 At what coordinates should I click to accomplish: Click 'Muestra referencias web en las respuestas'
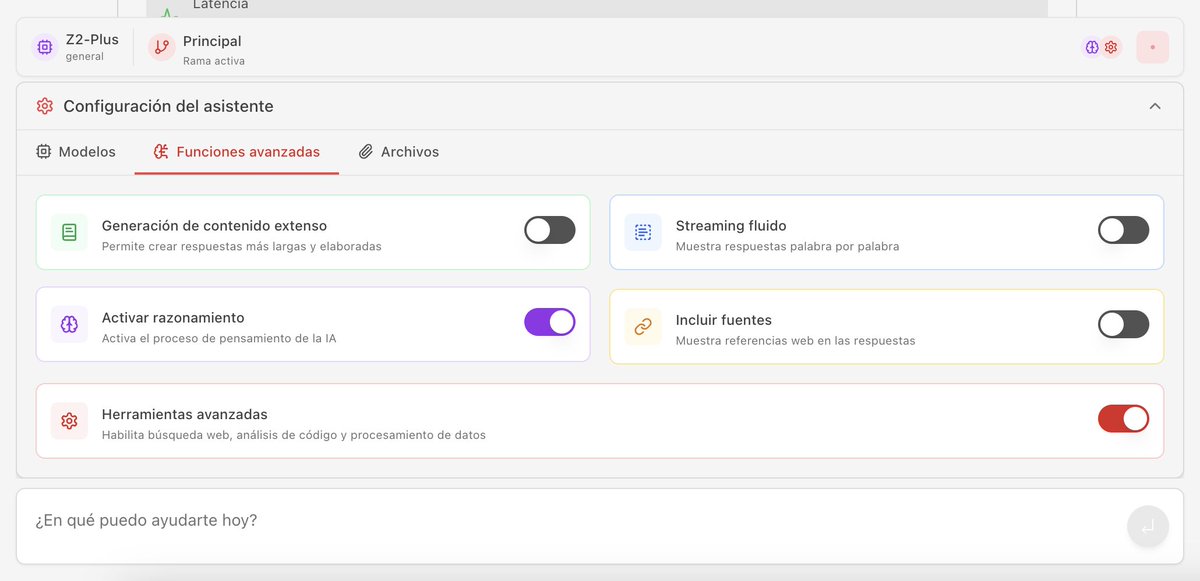pos(795,340)
